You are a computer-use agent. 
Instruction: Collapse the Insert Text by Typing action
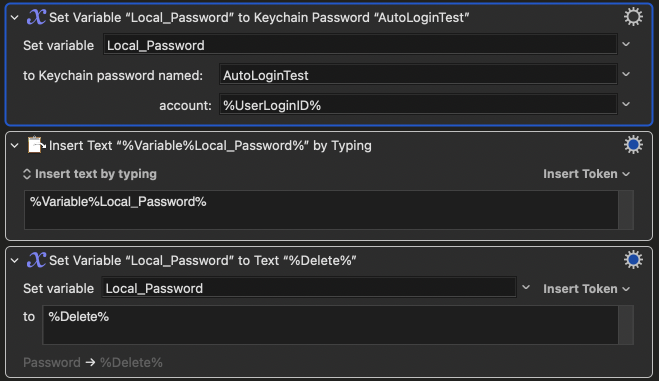click(15, 146)
